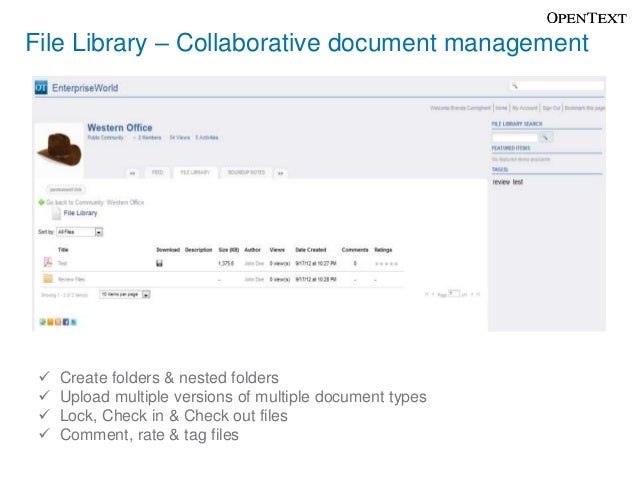Image resolution: width=638 pixels, height=479 pixels.
Task: Open the Western Office community title
Action: (120, 128)
